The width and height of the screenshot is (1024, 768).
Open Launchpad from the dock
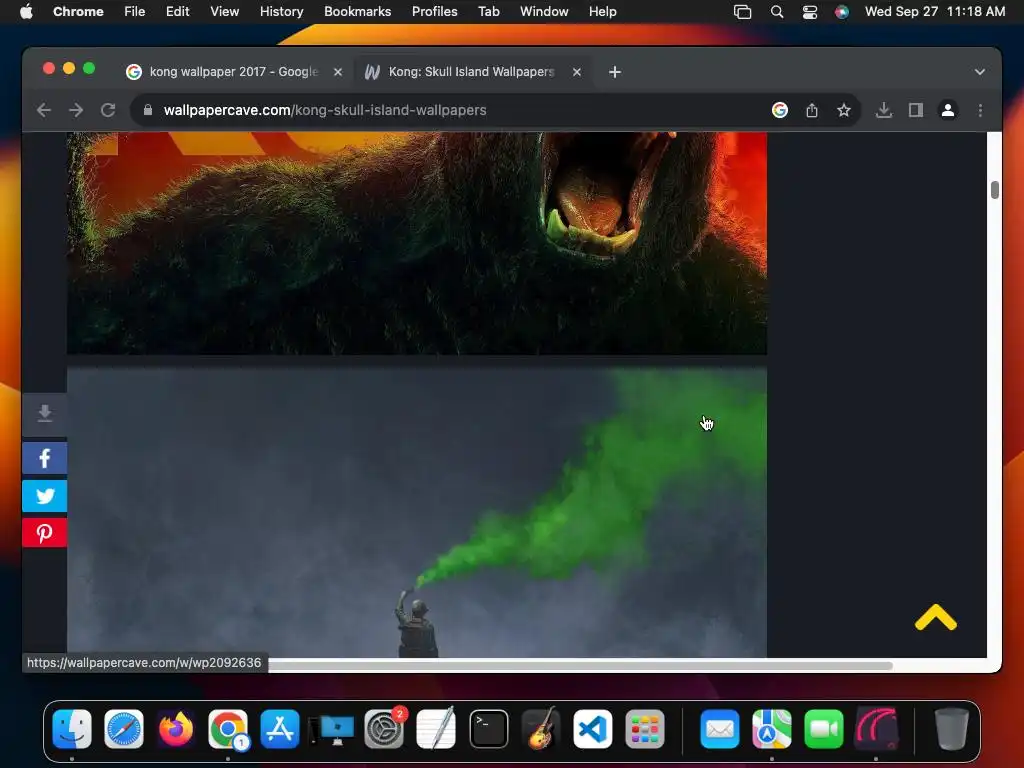pyautogui.click(x=645, y=728)
